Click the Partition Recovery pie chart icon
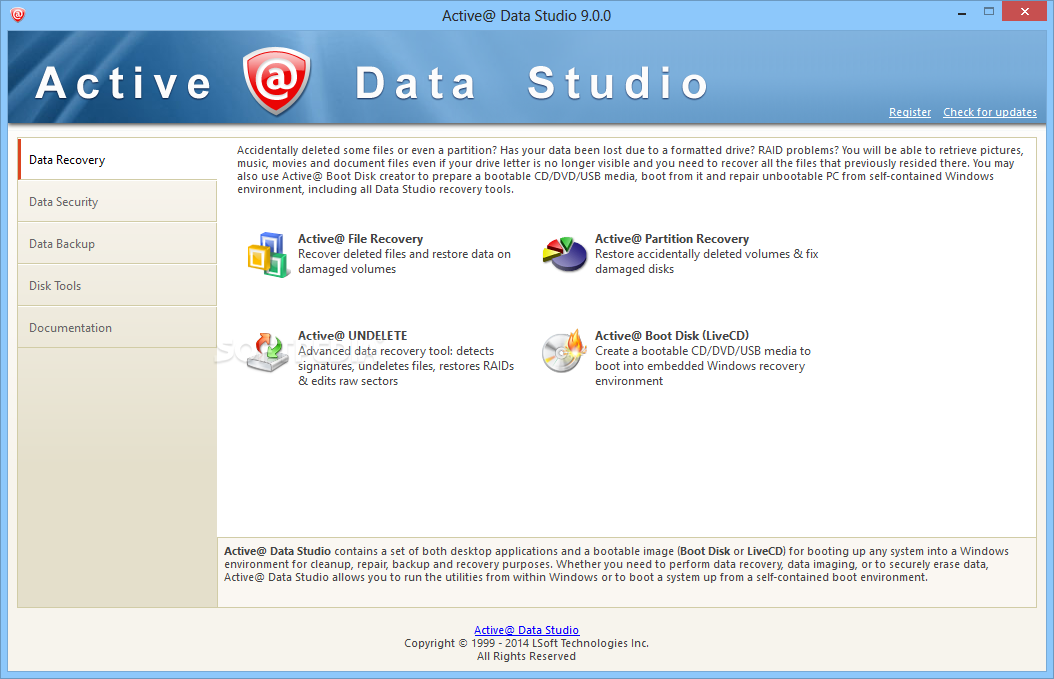The height and width of the screenshot is (679, 1054). pos(564,254)
